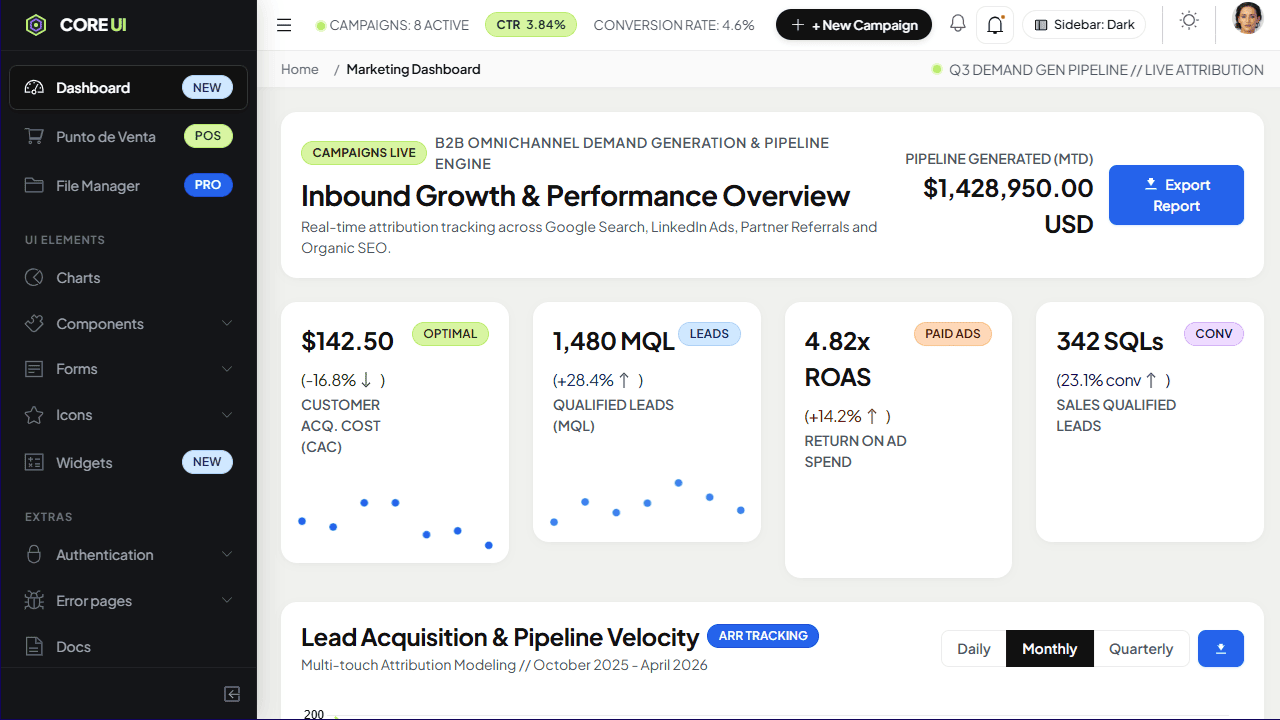1280x720 pixels.
Task: Open File Manager menu item
Action: click(x=128, y=186)
